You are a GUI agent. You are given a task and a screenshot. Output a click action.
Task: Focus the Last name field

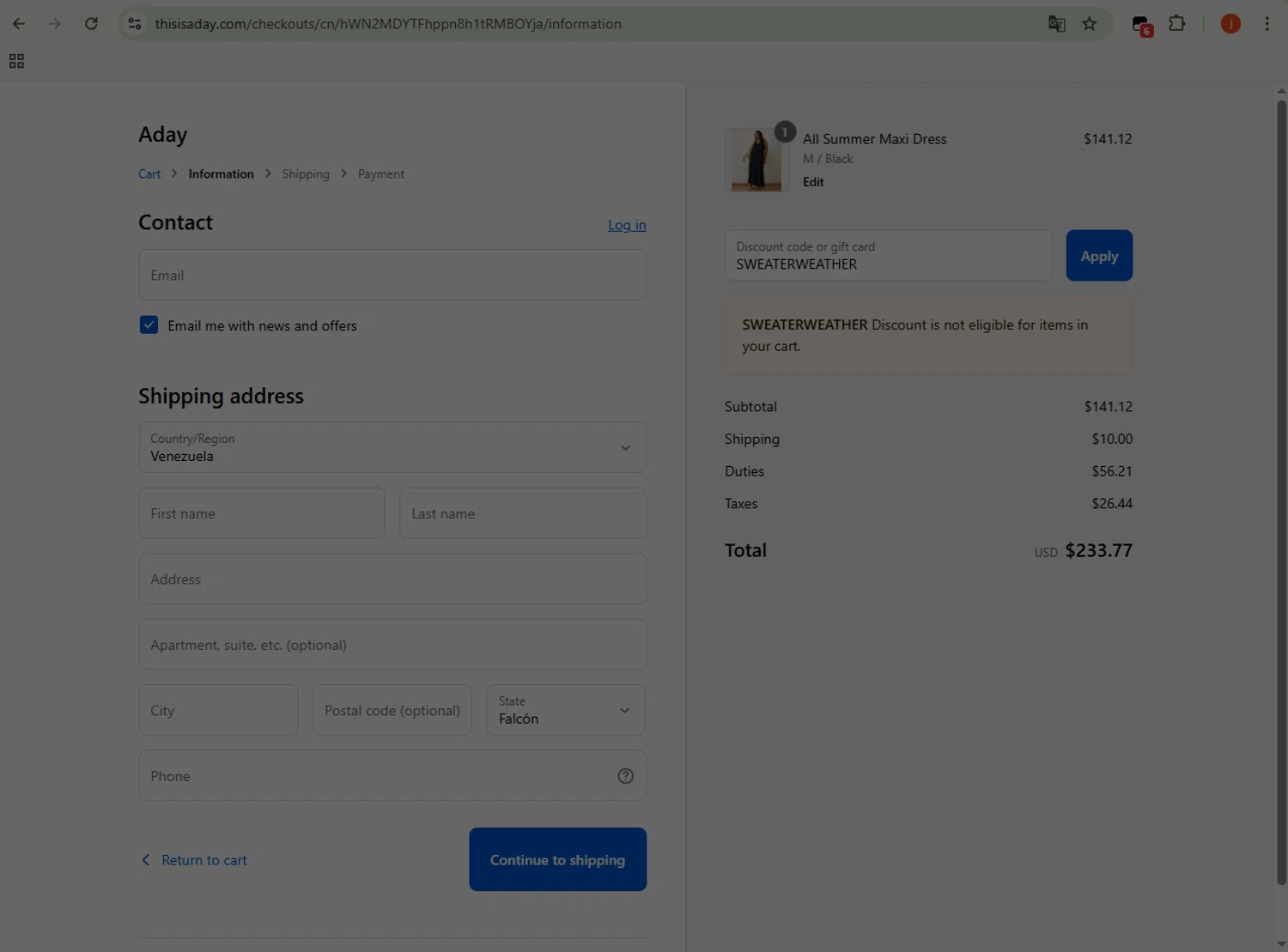(x=523, y=513)
